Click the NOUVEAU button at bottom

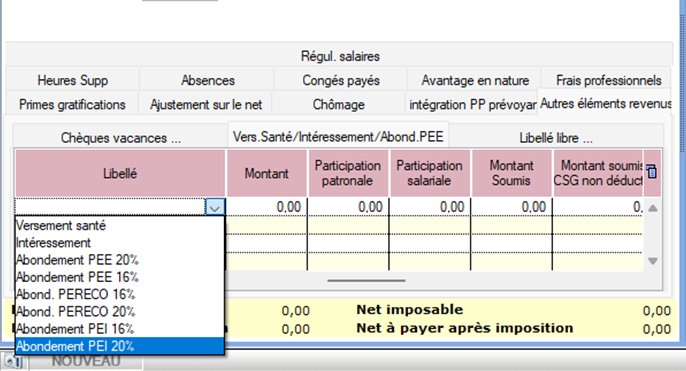[86, 361]
